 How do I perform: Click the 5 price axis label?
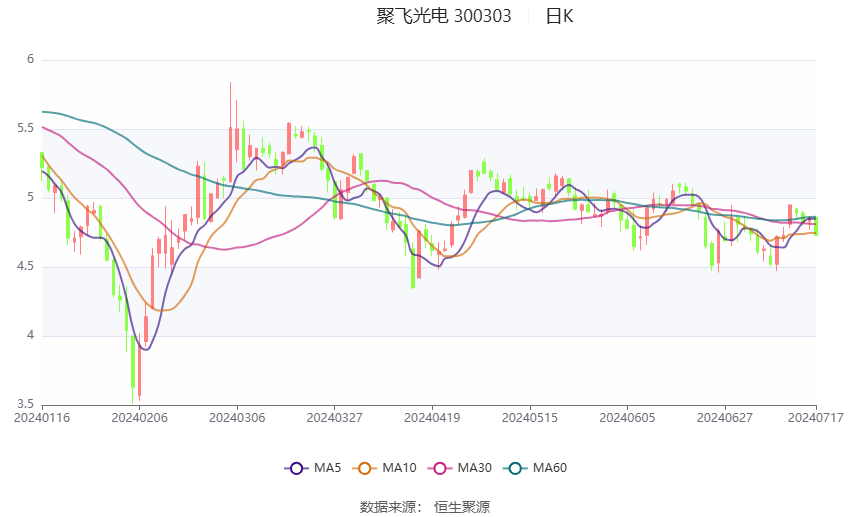click(30, 197)
